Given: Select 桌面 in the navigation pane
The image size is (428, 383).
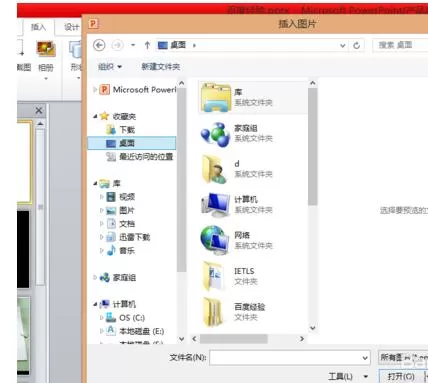Looking at the screenshot, I should coord(132,143).
